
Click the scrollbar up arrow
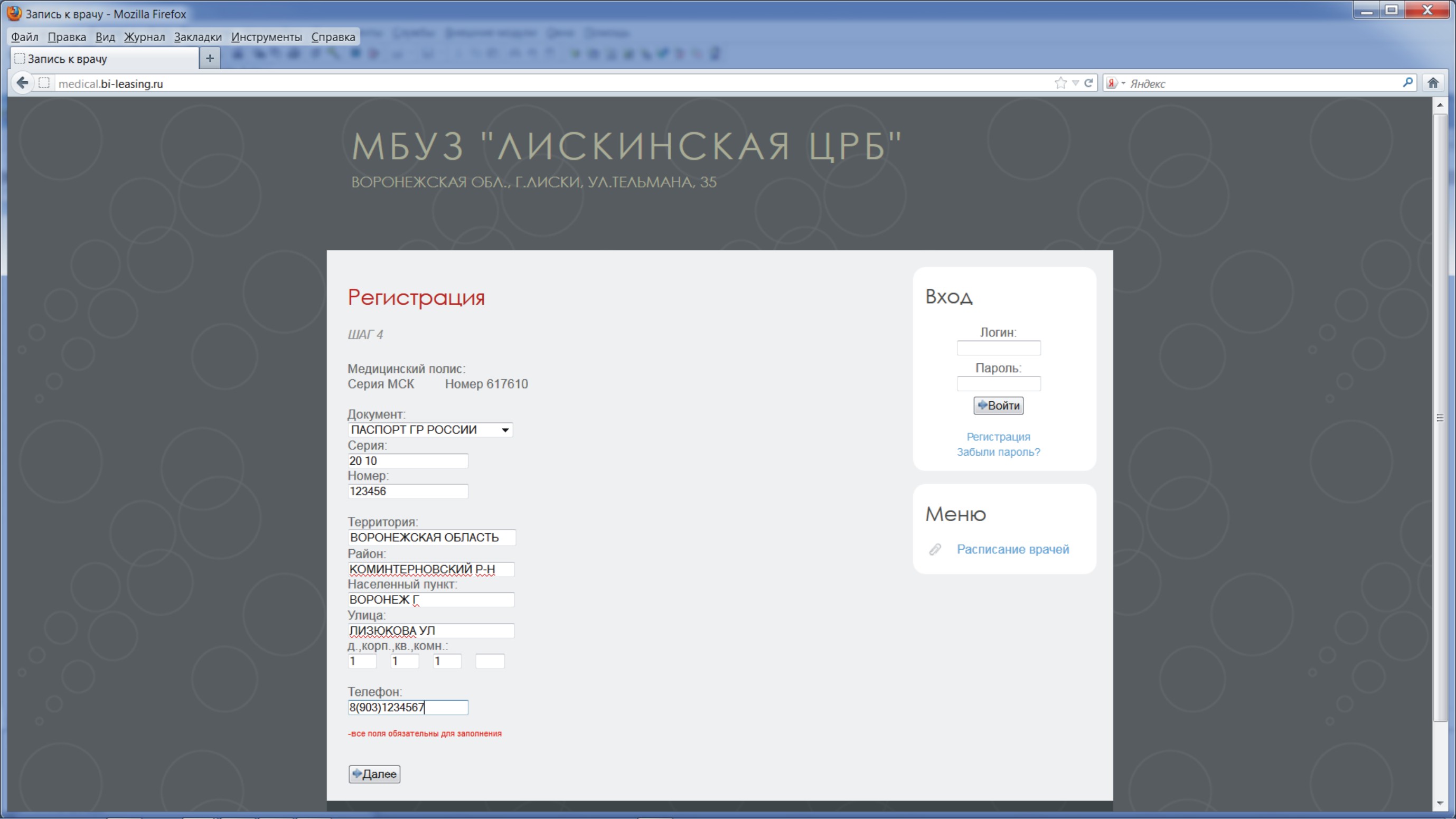coord(1440,105)
